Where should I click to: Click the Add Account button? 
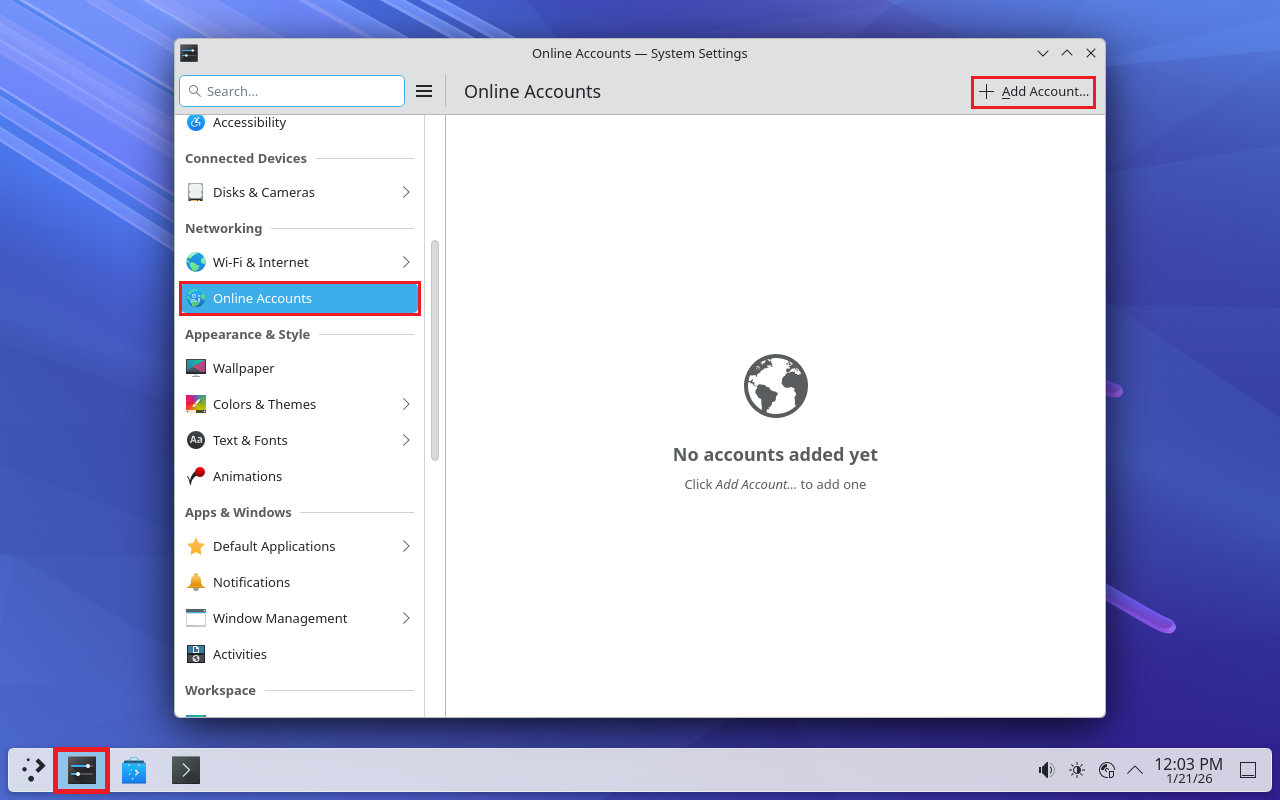coord(1033,92)
